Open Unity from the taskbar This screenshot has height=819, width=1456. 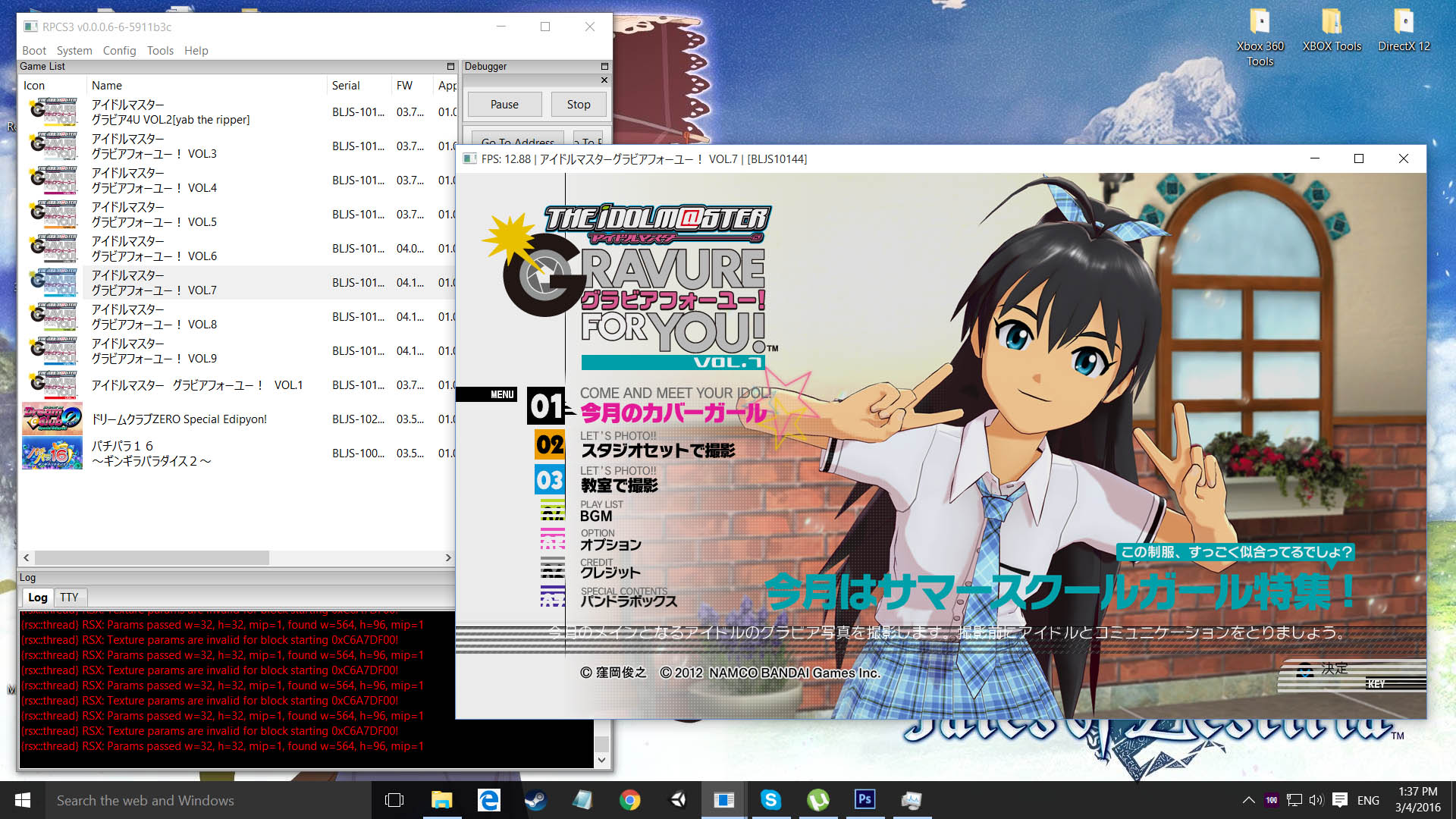pyautogui.click(x=677, y=800)
